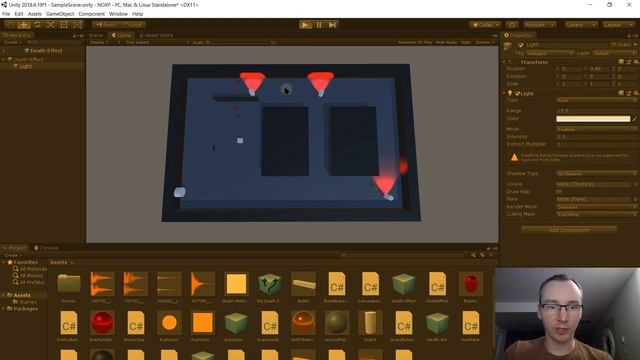Open the Assets menu

click(x=35, y=14)
